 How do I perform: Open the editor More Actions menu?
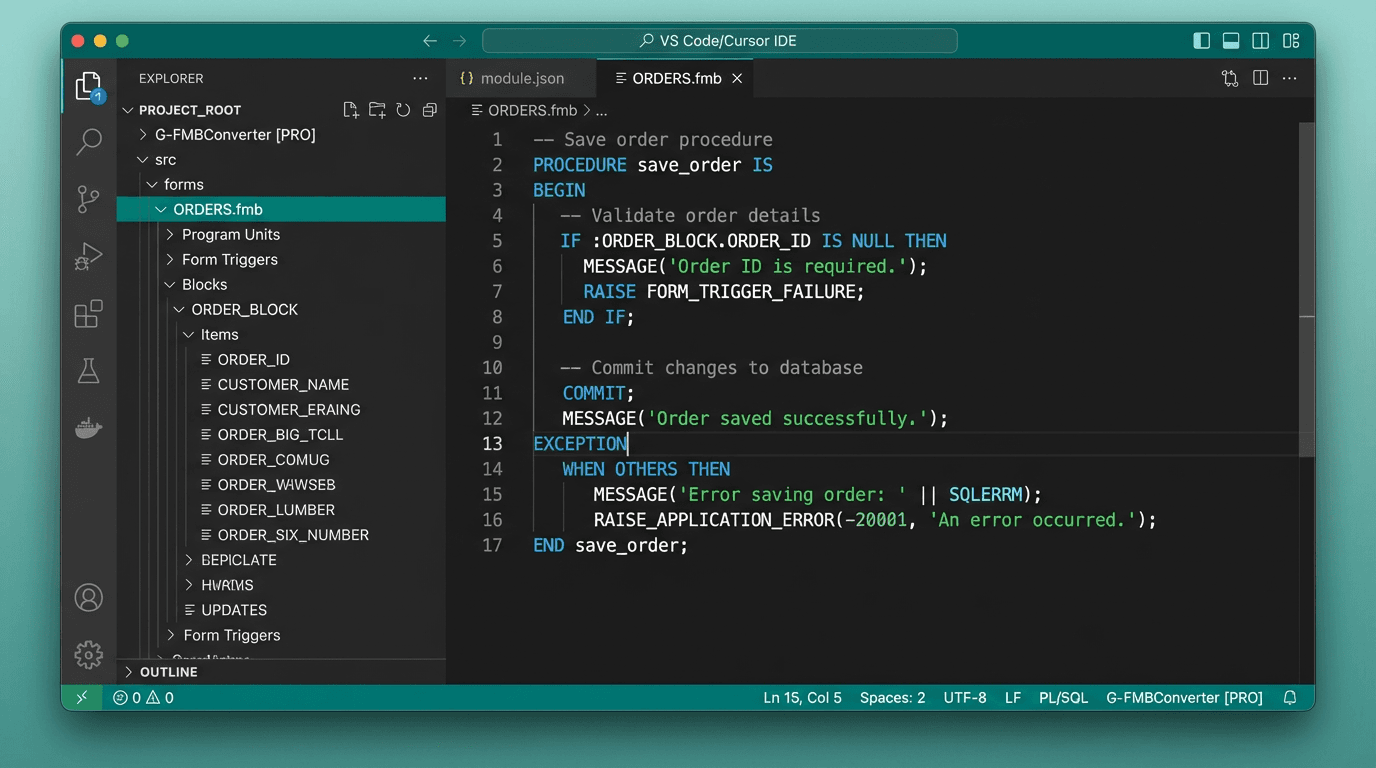(x=1289, y=77)
